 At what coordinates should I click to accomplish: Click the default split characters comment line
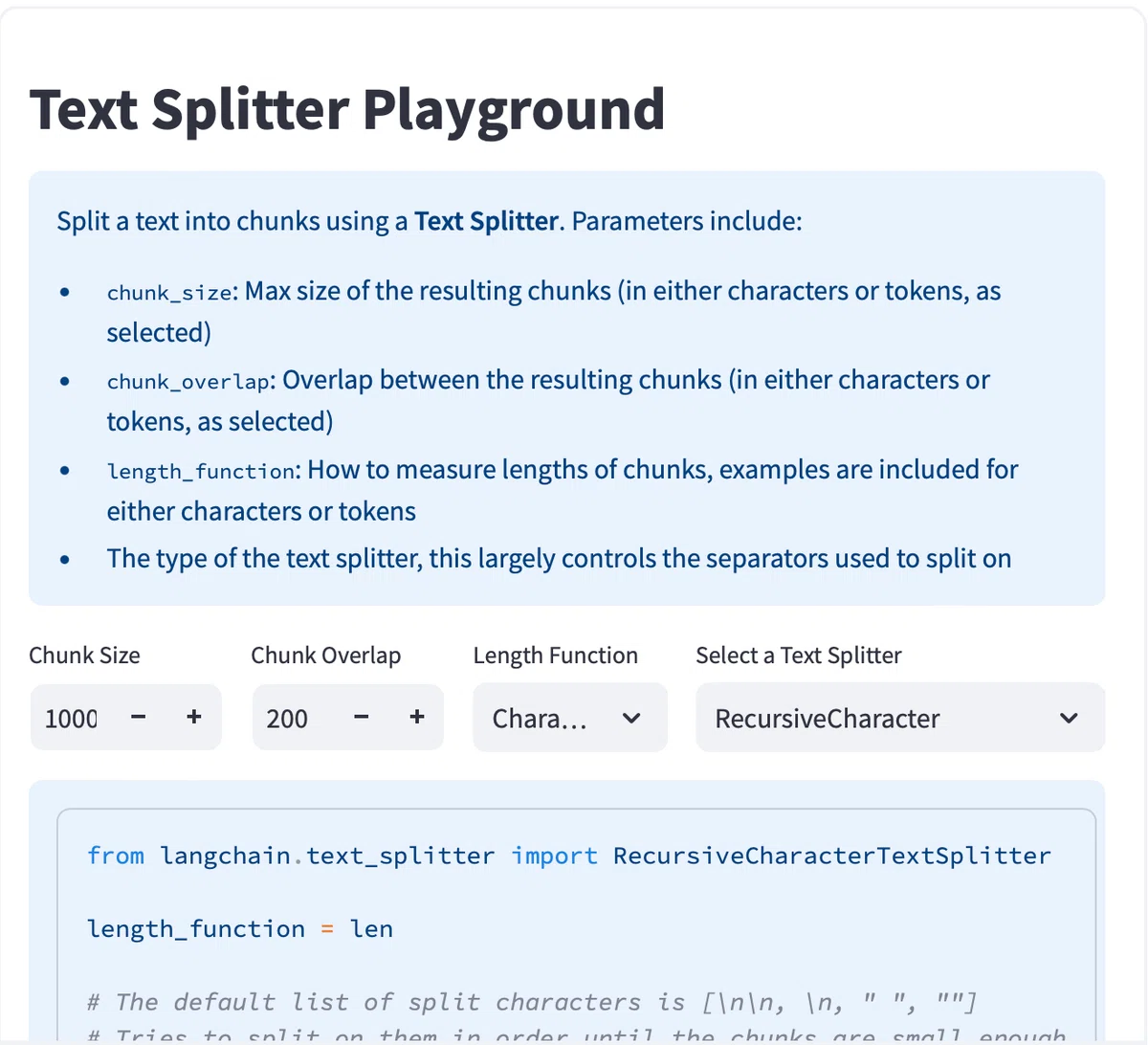click(x=532, y=1002)
